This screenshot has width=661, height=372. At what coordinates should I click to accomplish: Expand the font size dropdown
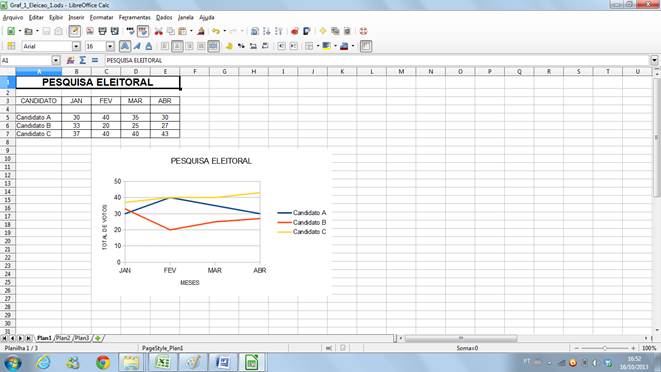tap(110, 46)
